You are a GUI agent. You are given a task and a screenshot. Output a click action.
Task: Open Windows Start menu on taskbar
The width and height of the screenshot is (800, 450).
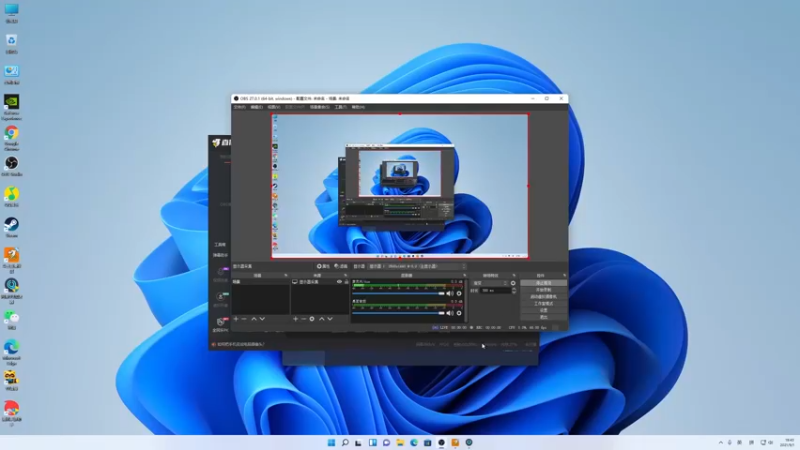tap(331, 442)
